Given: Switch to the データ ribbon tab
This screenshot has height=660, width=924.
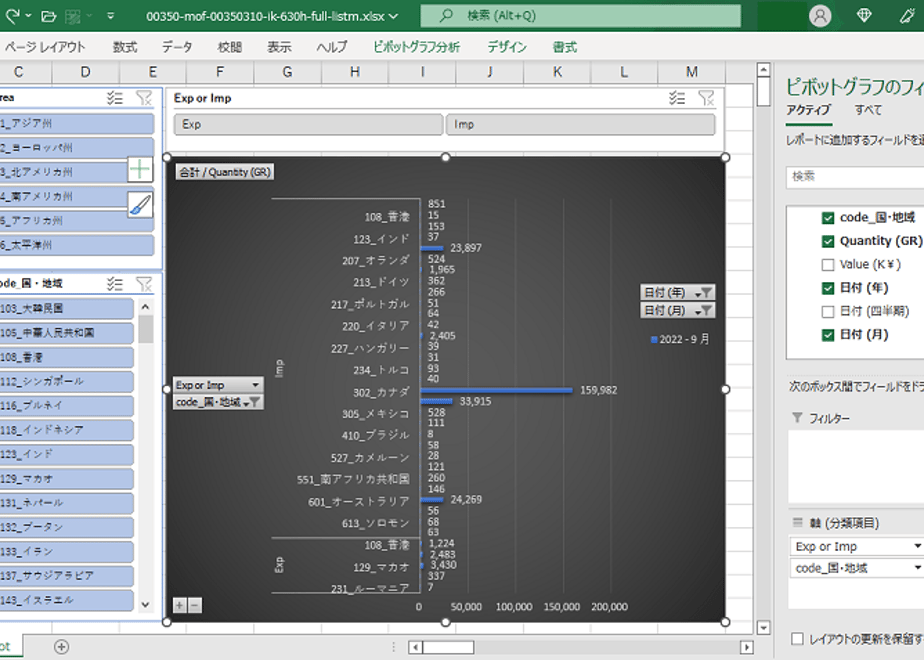Looking at the screenshot, I should tap(177, 47).
